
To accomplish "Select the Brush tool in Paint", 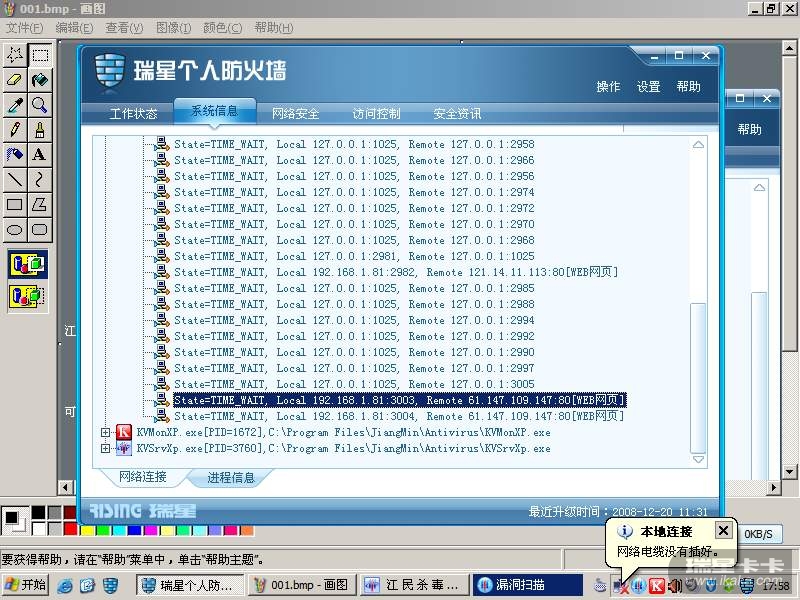I will pyautogui.click(x=40, y=130).
